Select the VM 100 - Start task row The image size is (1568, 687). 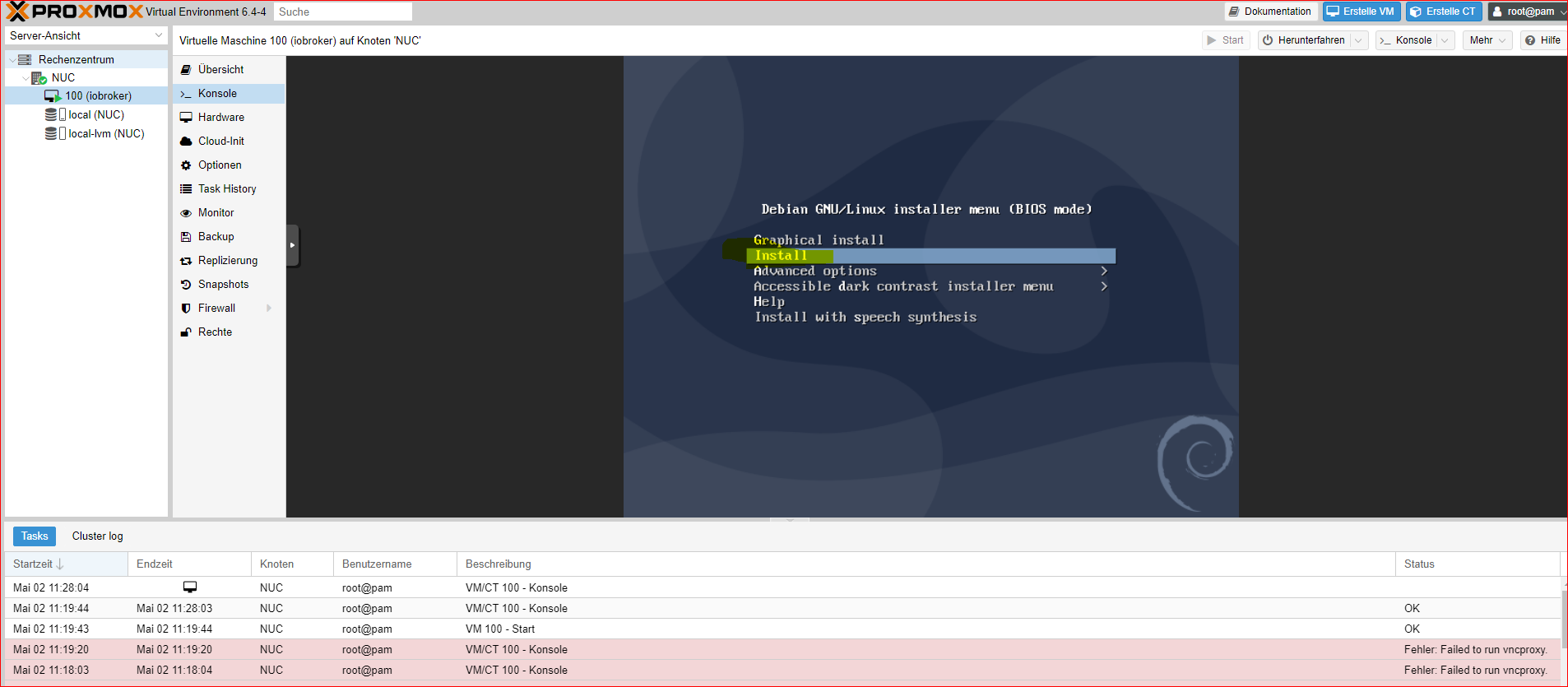782,629
